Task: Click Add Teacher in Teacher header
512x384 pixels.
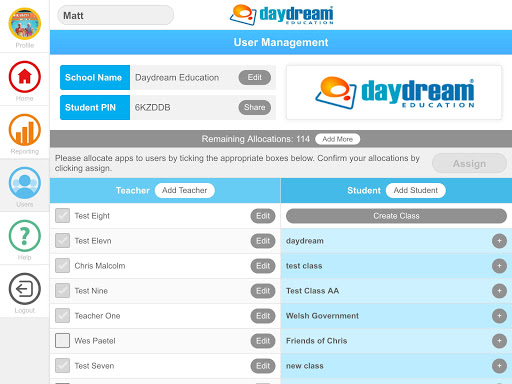Action: (185, 190)
